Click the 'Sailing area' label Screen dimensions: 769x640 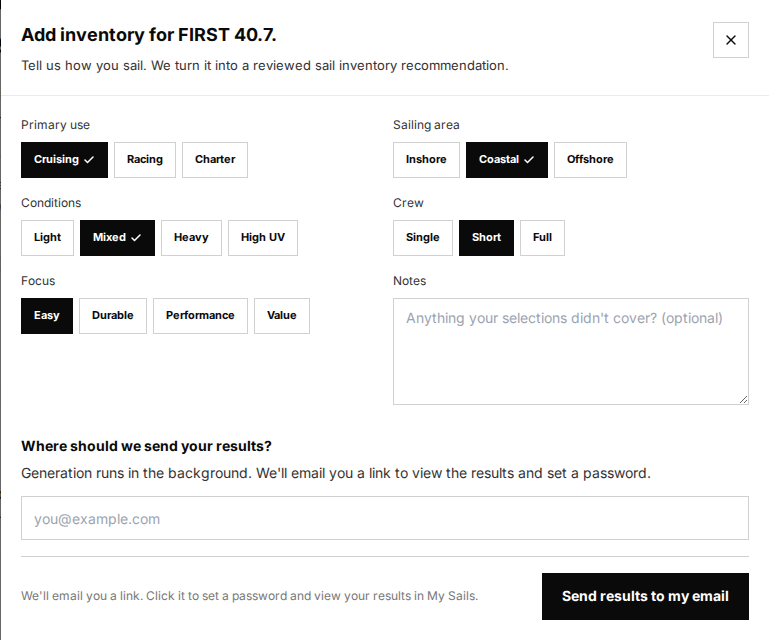point(426,125)
